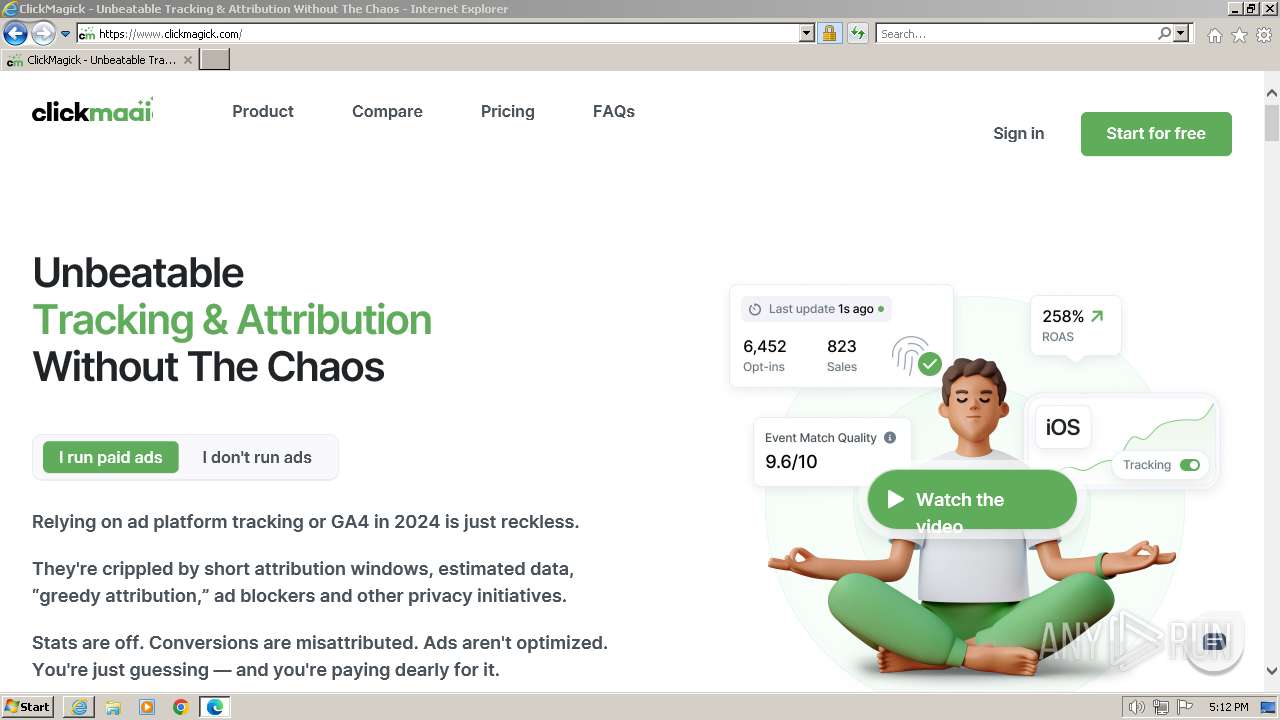This screenshot has width=1280, height=720.
Task: Select the "I run paid ads" option
Action: 110,457
